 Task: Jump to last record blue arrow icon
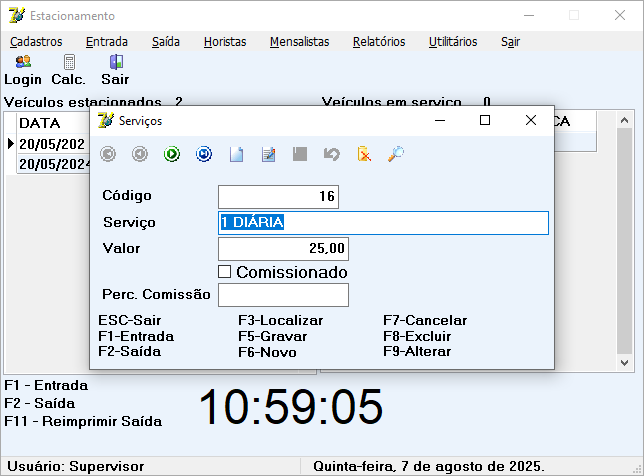click(204, 154)
